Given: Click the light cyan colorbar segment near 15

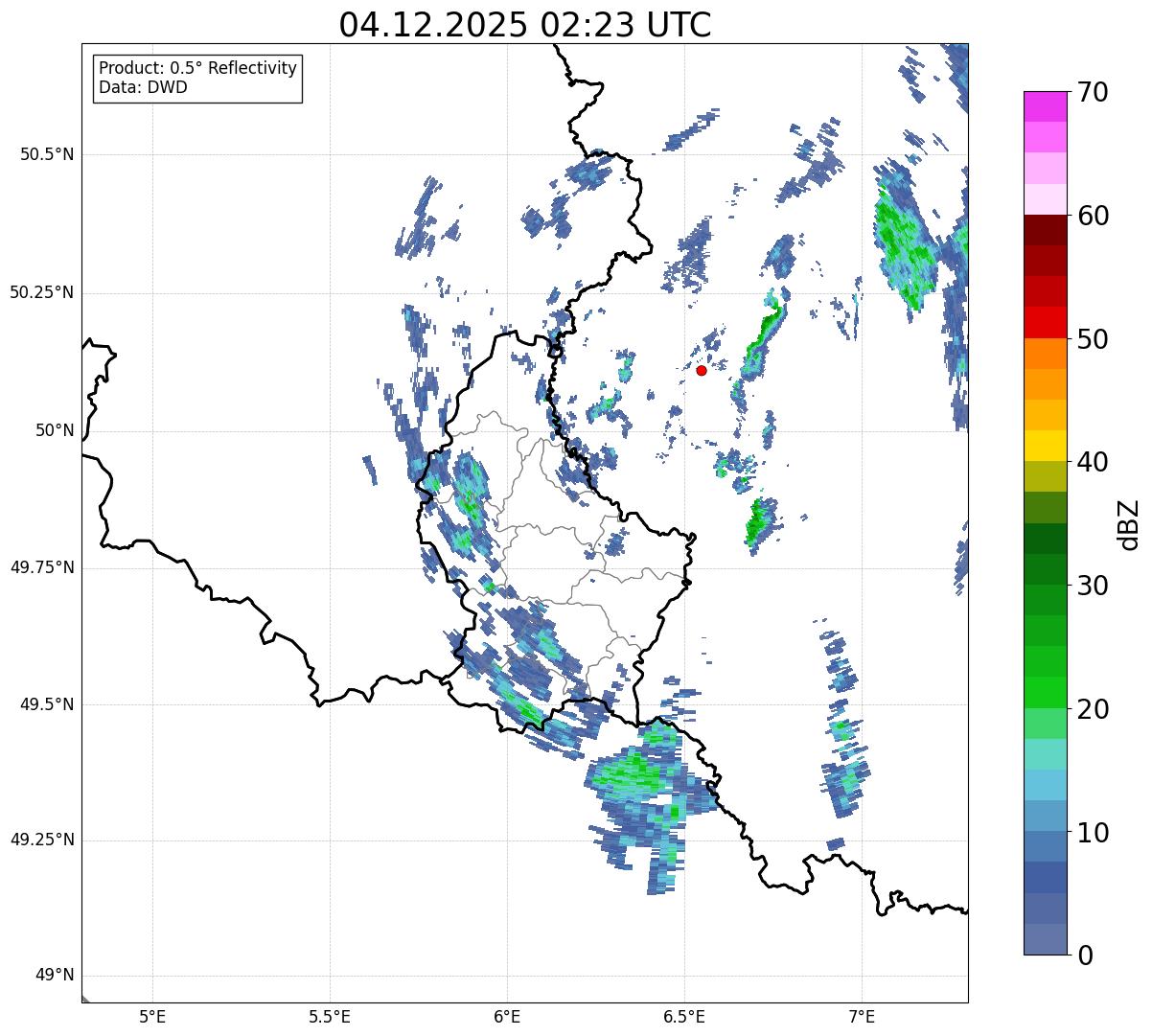Looking at the screenshot, I should point(1046,754).
